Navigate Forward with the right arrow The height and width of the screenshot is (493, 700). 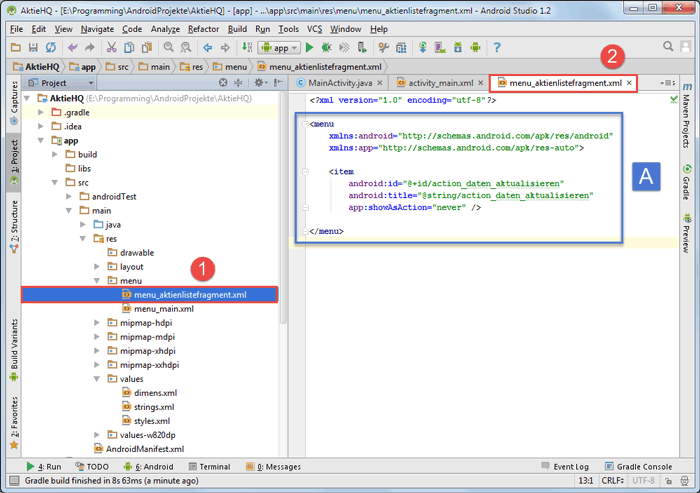[225, 47]
